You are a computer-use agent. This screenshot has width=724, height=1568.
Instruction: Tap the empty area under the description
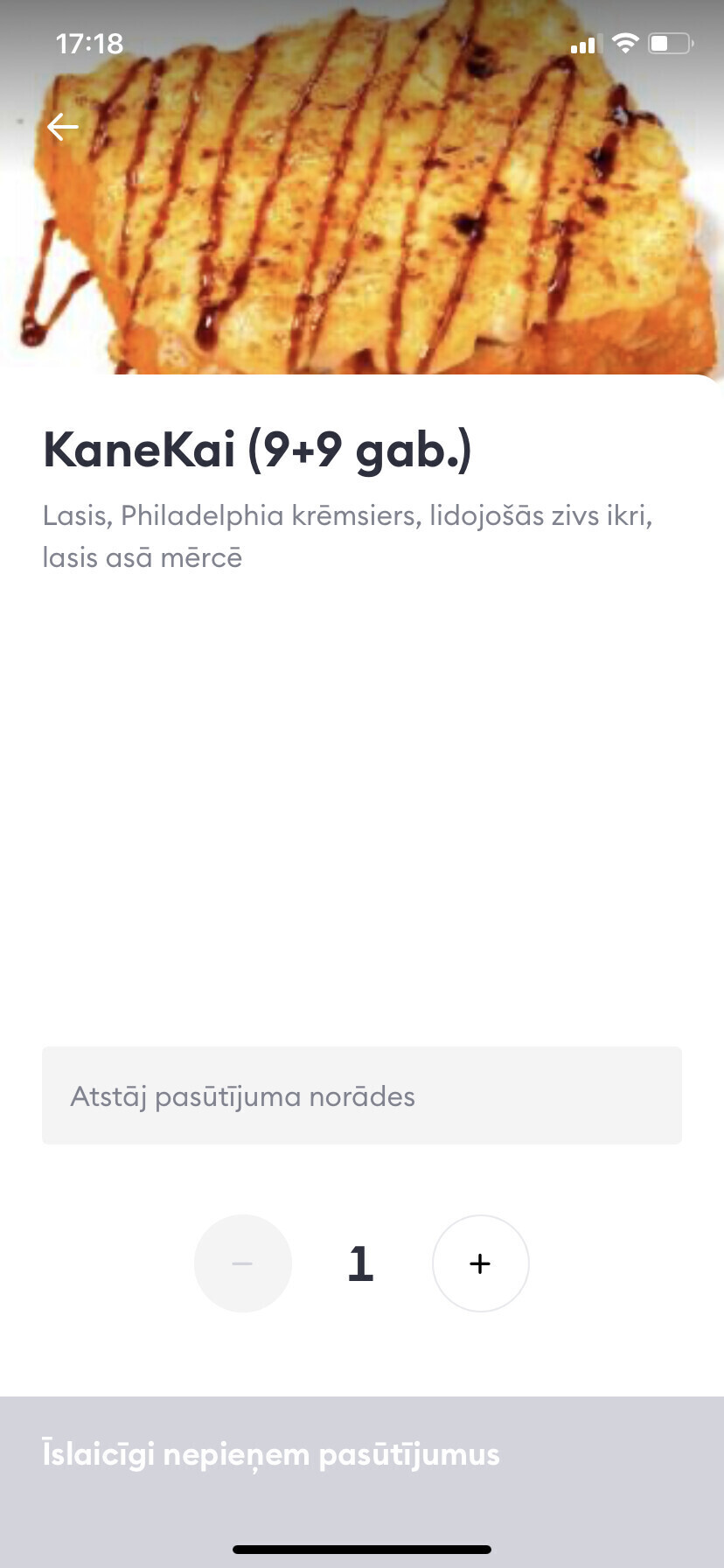tap(362, 805)
